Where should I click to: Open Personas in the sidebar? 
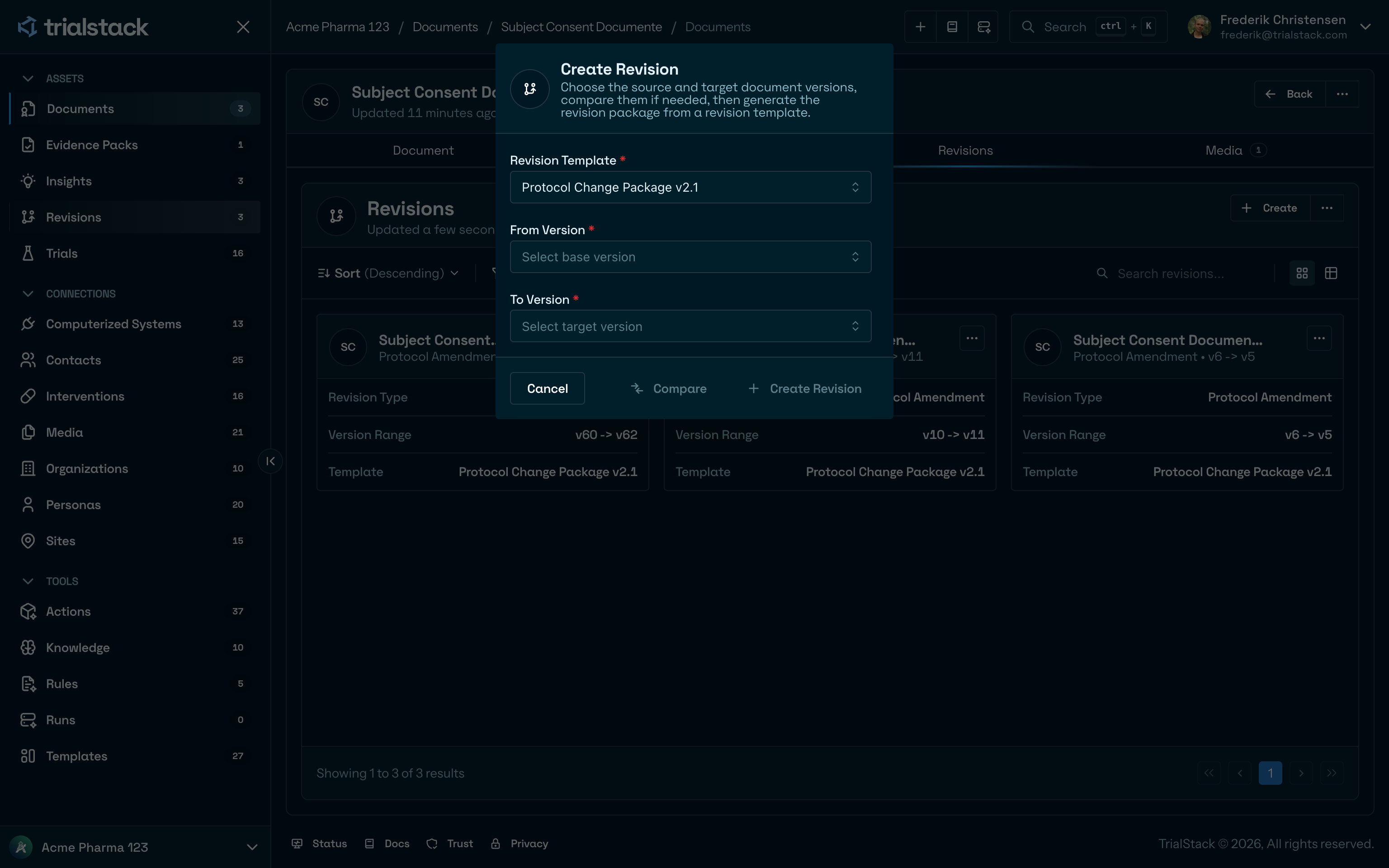pyautogui.click(x=135, y=505)
